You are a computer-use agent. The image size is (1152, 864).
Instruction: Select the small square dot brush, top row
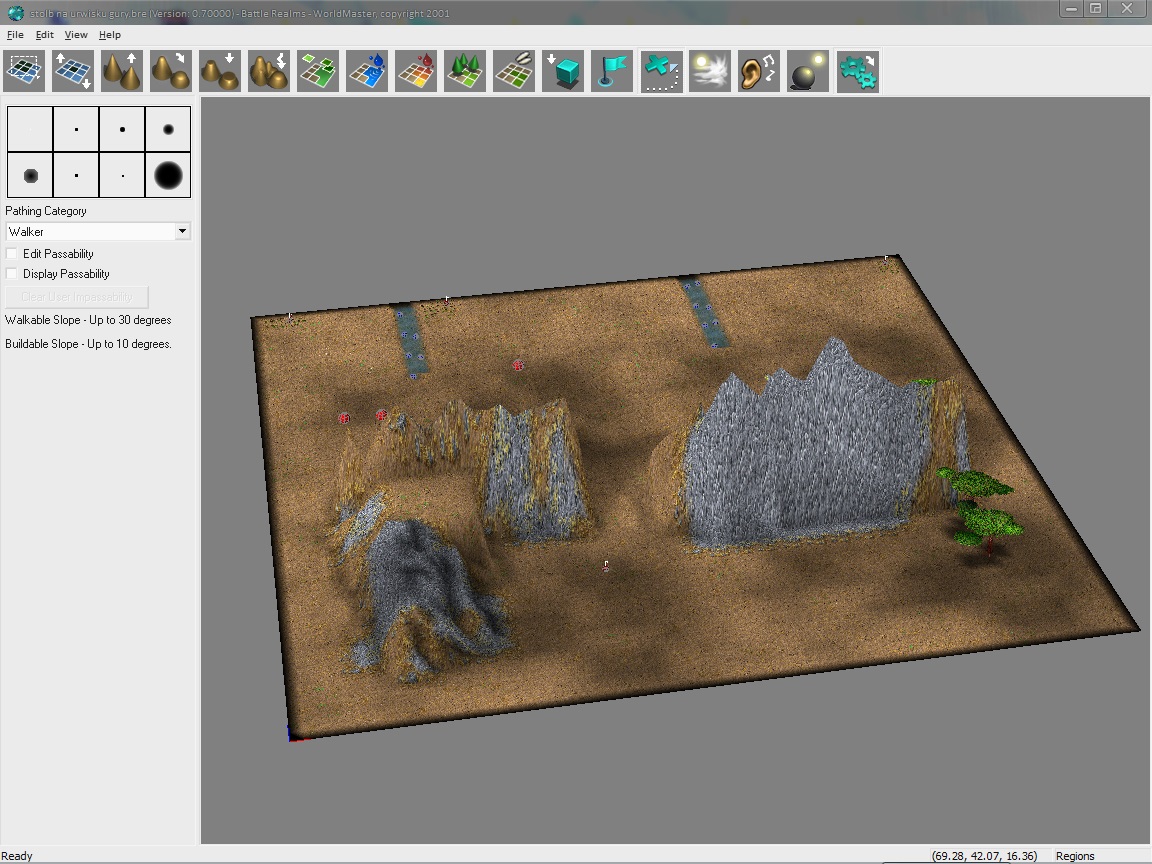(x=76, y=129)
